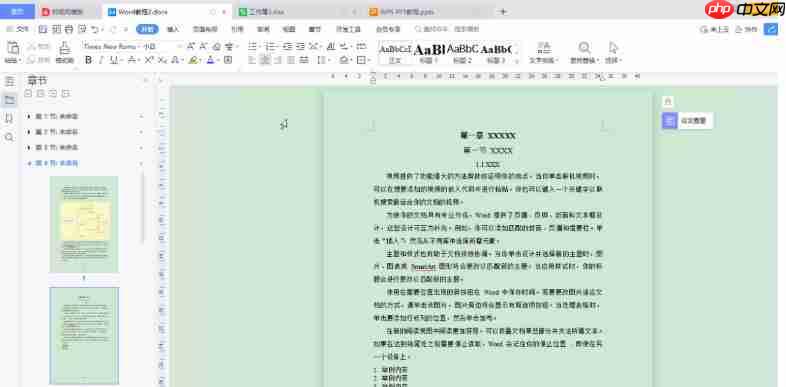The height and width of the screenshot is (387, 786).
Task: Toggle strikethrough formatting
Action: (131, 61)
